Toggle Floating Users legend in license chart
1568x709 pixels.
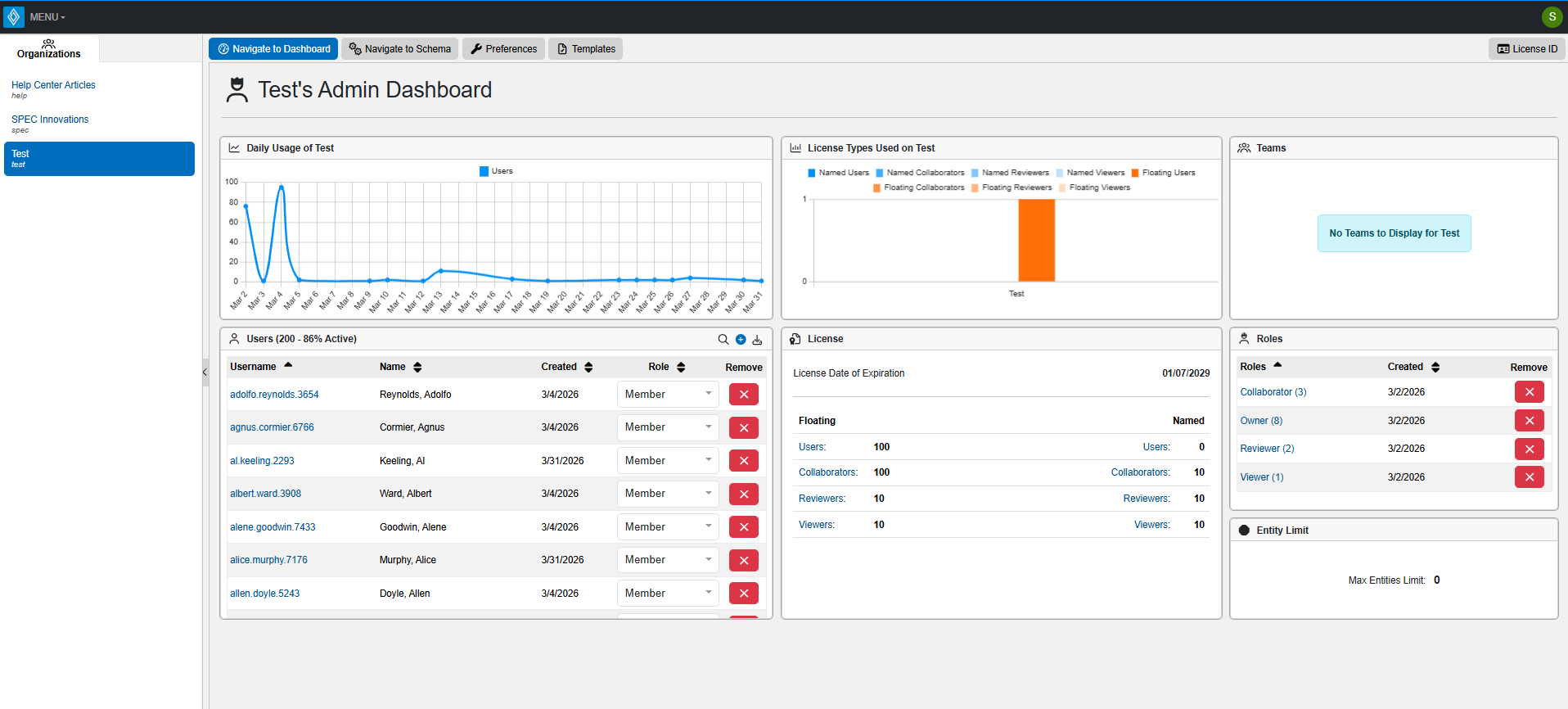click(x=1163, y=173)
